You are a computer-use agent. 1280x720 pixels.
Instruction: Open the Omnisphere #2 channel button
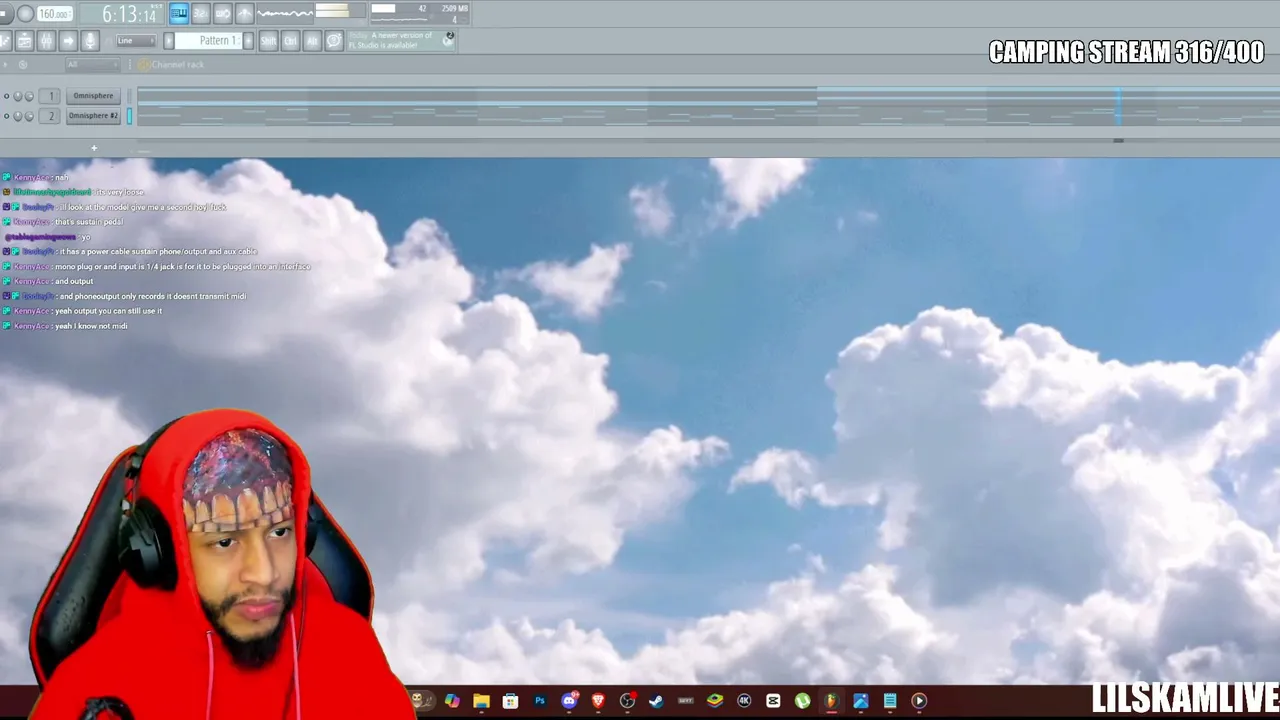tap(93, 116)
